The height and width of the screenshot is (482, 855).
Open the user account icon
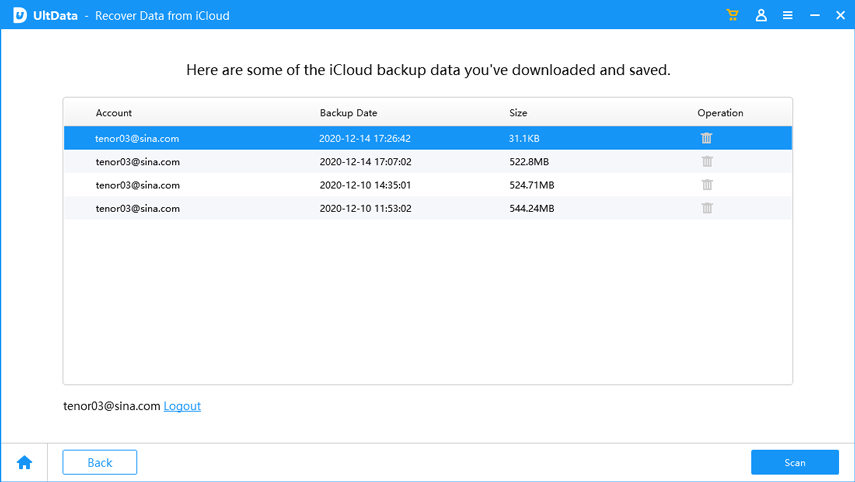coord(761,15)
